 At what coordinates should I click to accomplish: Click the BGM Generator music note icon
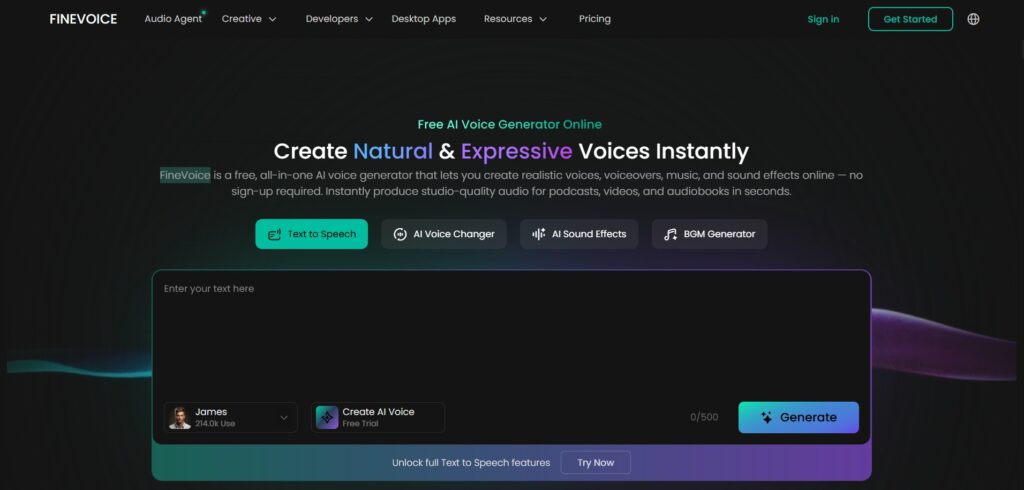(x=671, y=234)
